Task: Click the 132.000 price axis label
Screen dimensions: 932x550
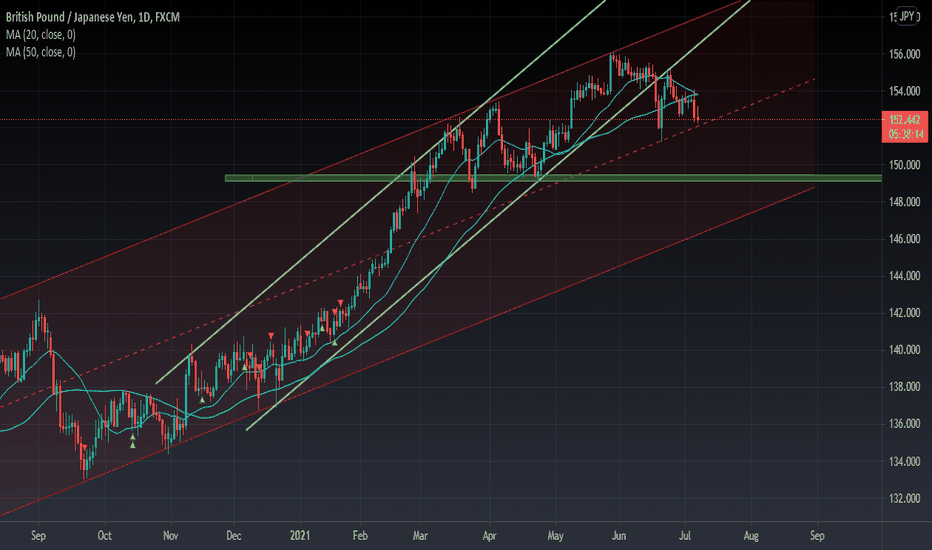Action: 904,498
